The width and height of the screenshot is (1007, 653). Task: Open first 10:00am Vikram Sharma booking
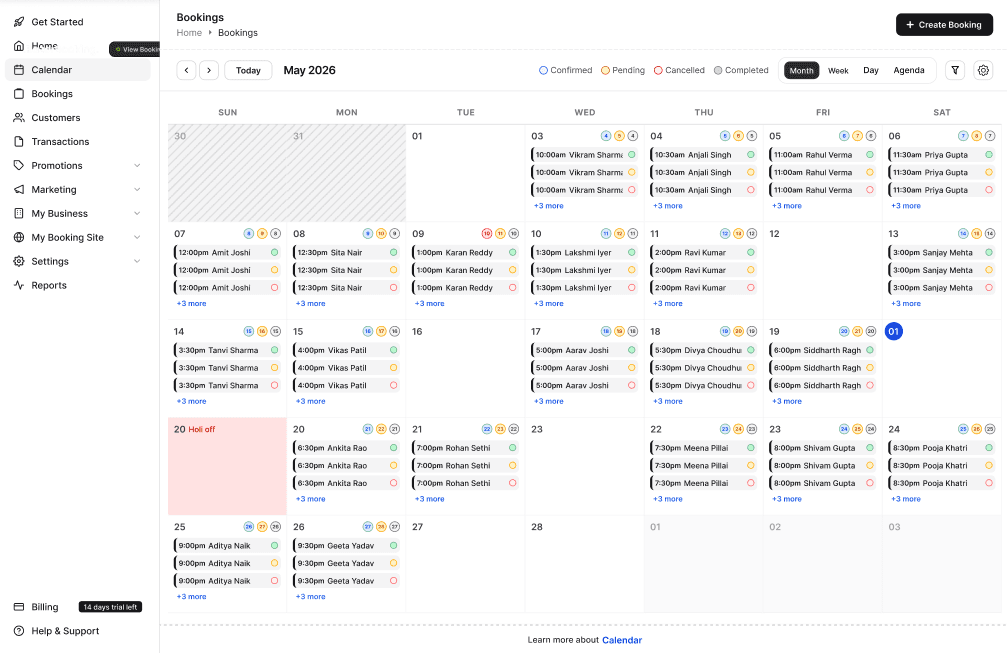pos(584,155)
